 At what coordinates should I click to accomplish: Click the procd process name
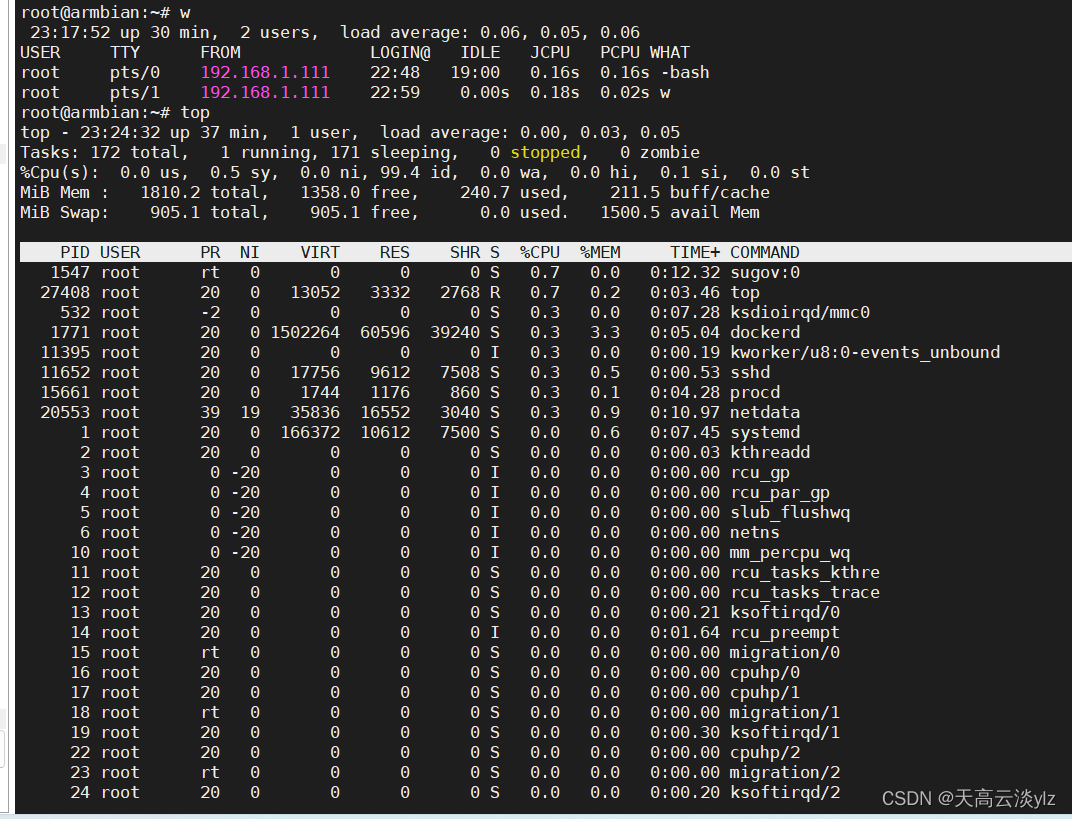pos(754,392)
